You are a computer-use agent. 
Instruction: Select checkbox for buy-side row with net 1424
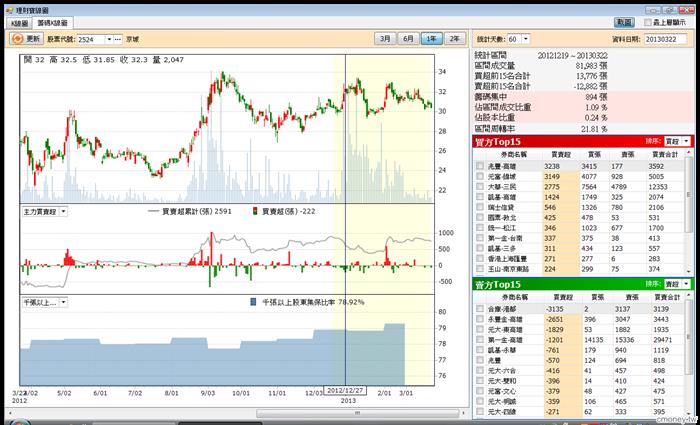coord(479,197)
